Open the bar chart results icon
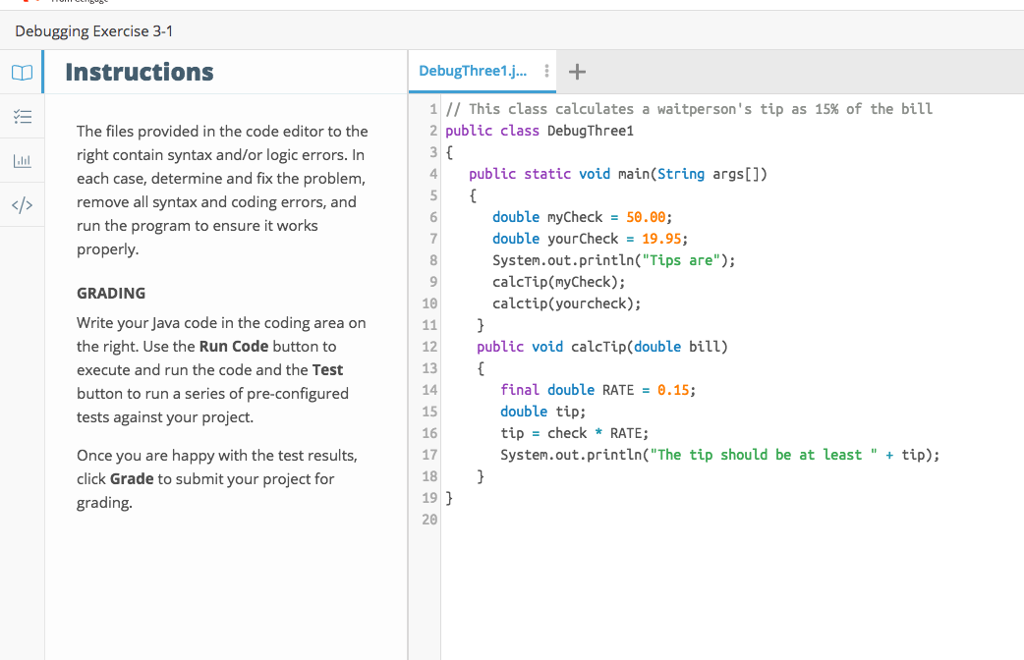 point(21,160)
